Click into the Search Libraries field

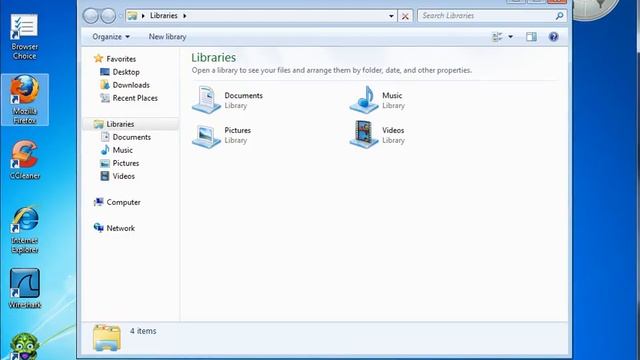(486, 16)
